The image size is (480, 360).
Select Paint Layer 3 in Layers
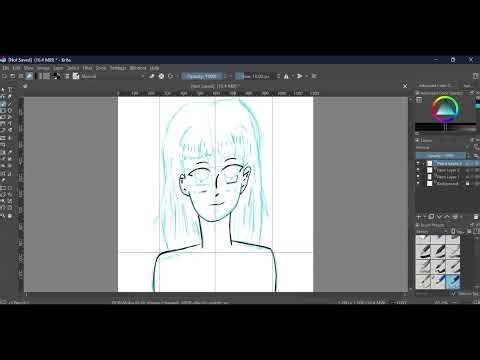pyautogui.click(x=448, y=163)
